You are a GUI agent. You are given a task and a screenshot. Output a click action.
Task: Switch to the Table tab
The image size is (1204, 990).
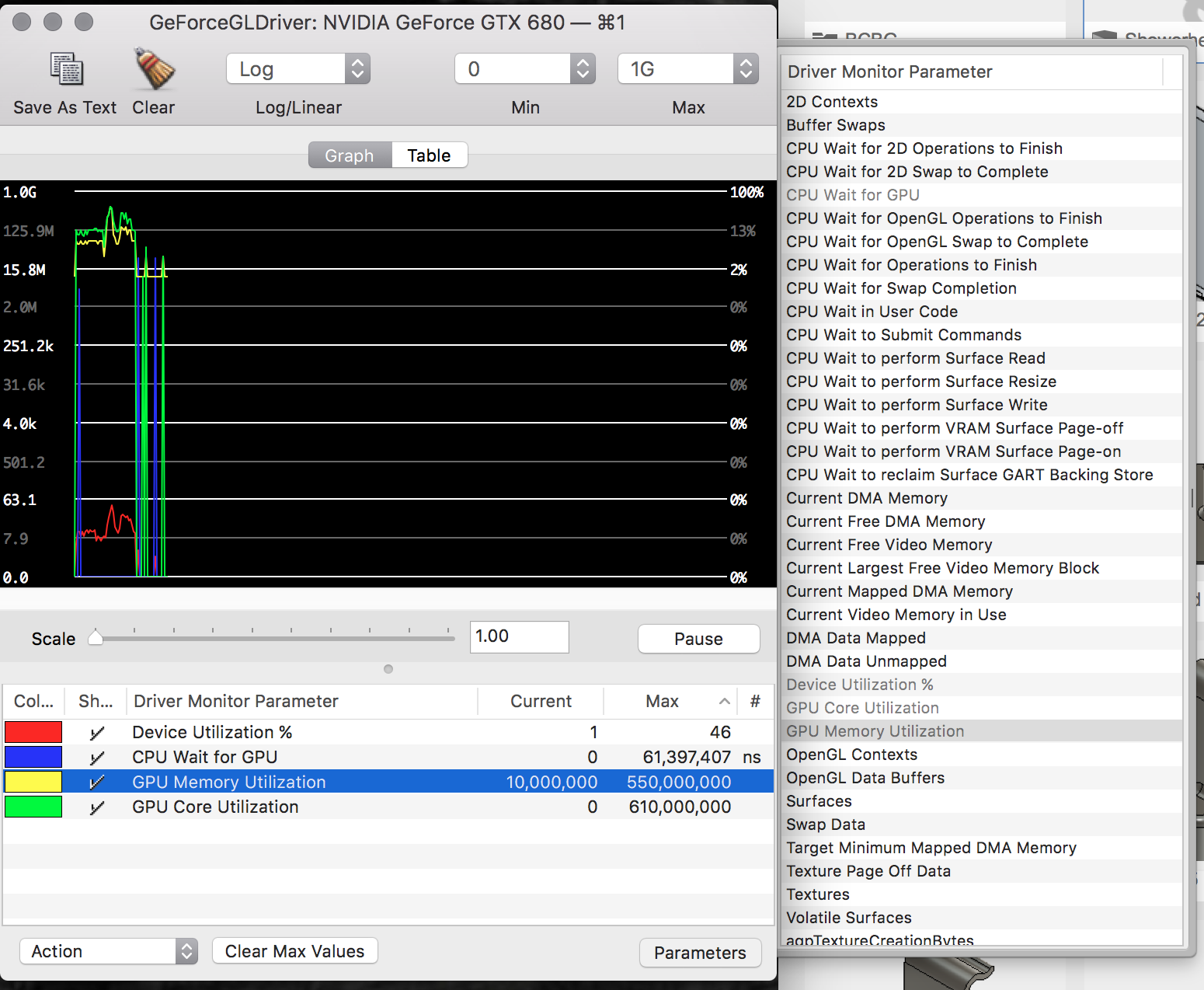[429, 155]
